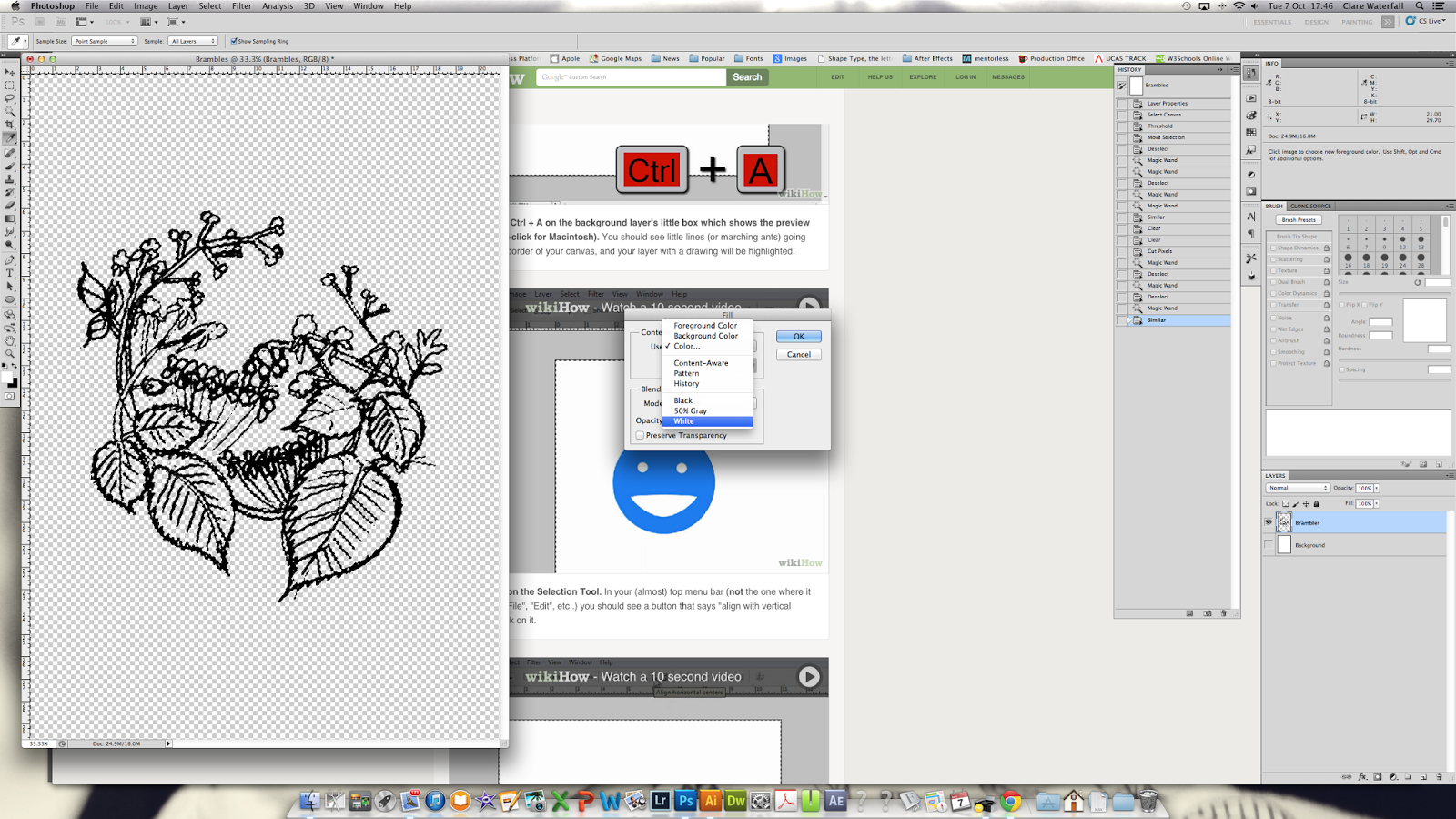Enable Scattering in Brush panel
The image size is (1456, 819).
[1272, 259]
